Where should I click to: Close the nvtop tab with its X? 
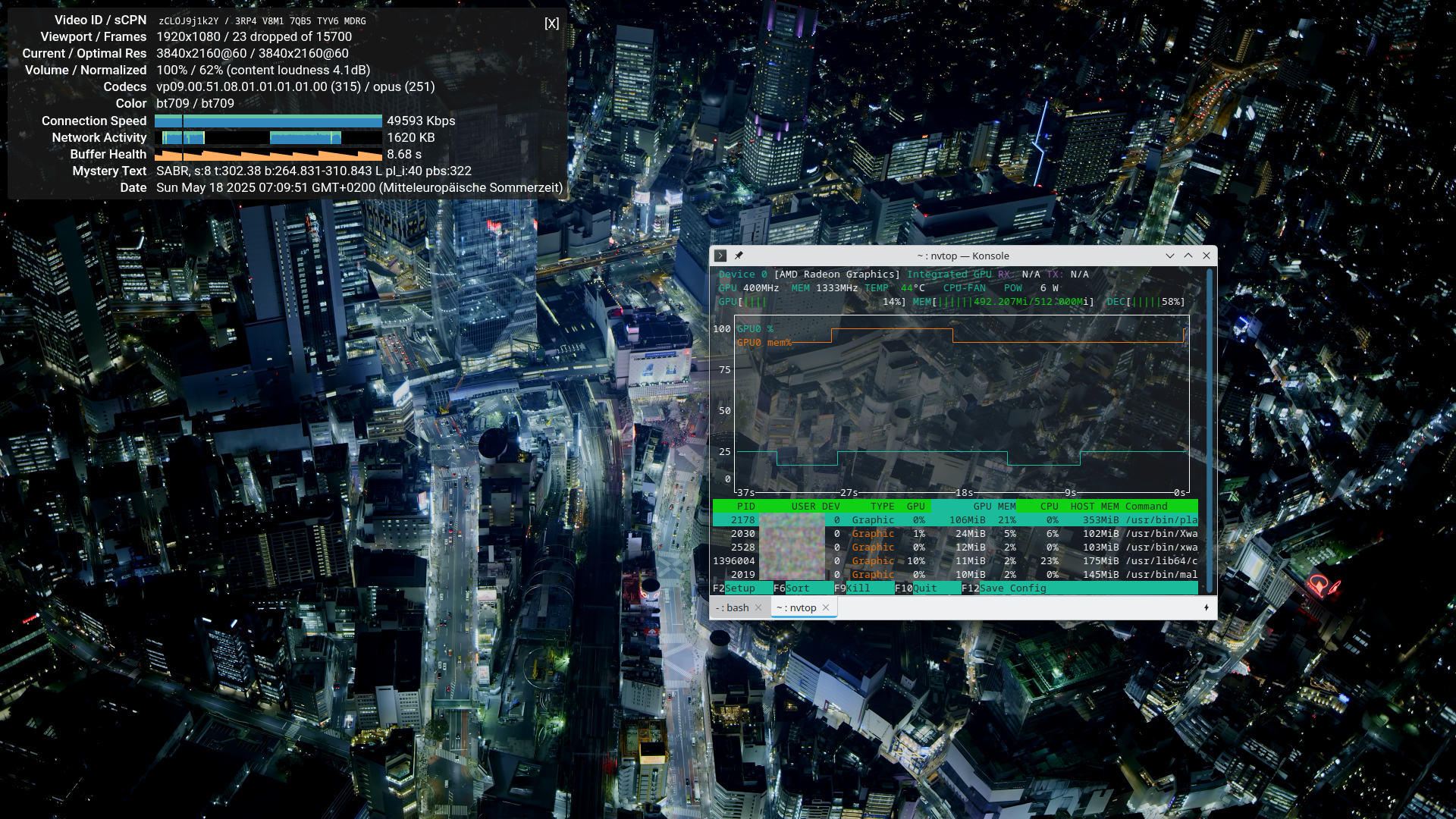(x=826, y=608)
